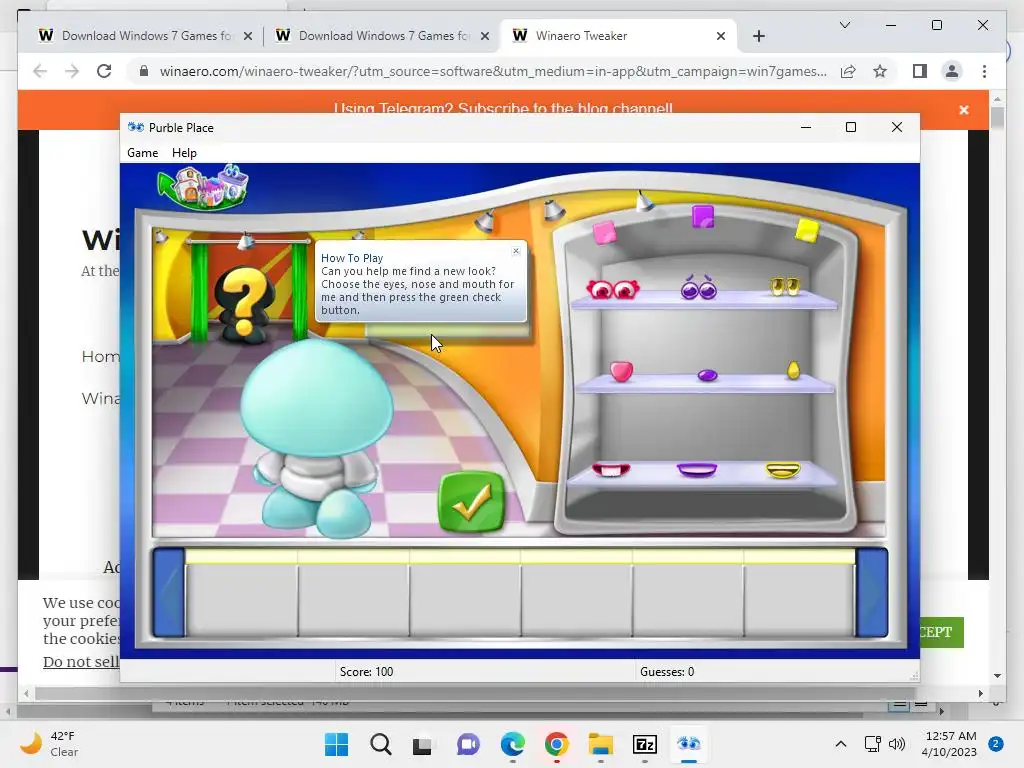Toggle the Chrome side panel
1024x768 pixels.
coord(920,71)
